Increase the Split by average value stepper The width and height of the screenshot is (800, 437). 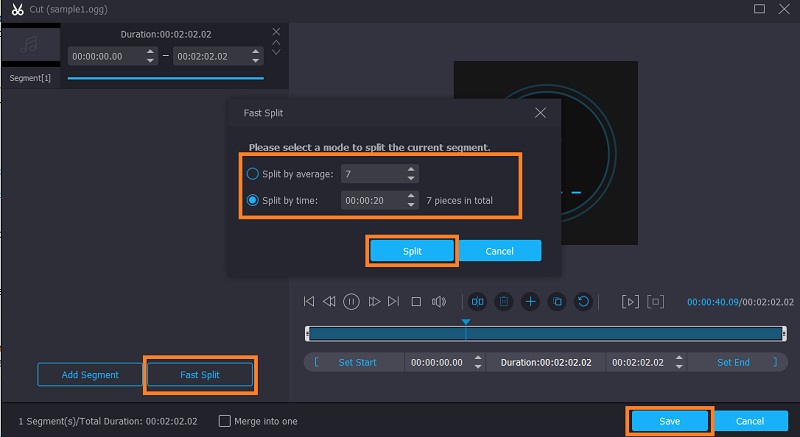[x=411, y=169]
